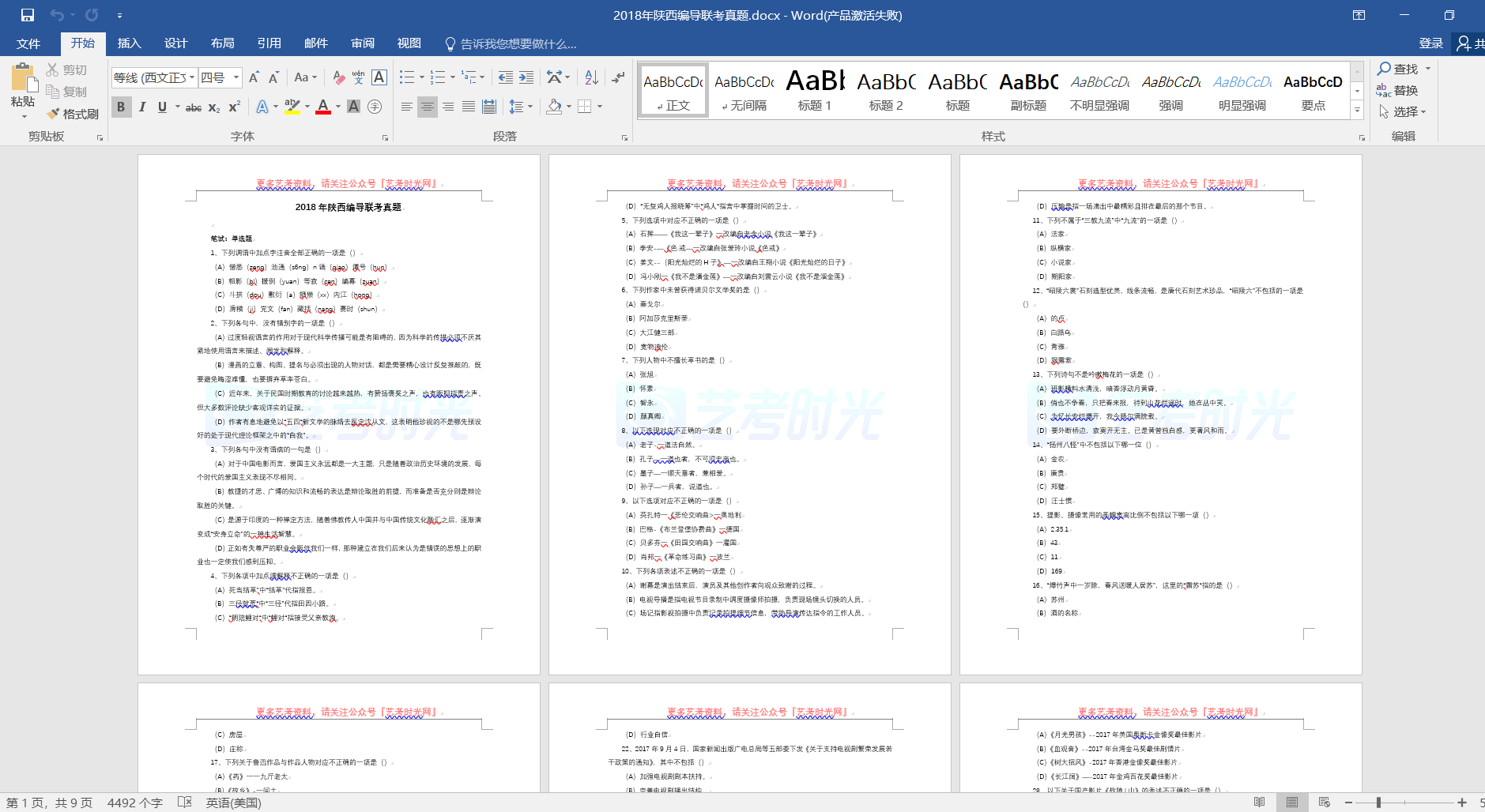Viewport: 1485px width, 812px height.
Task: Toggle Bold formatting
Action: 121,107
